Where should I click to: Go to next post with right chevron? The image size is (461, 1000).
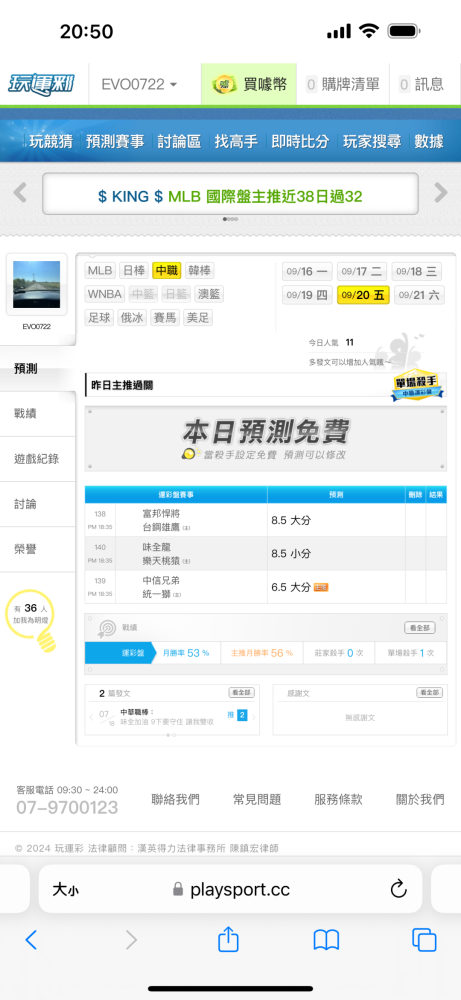coord(254,717)
